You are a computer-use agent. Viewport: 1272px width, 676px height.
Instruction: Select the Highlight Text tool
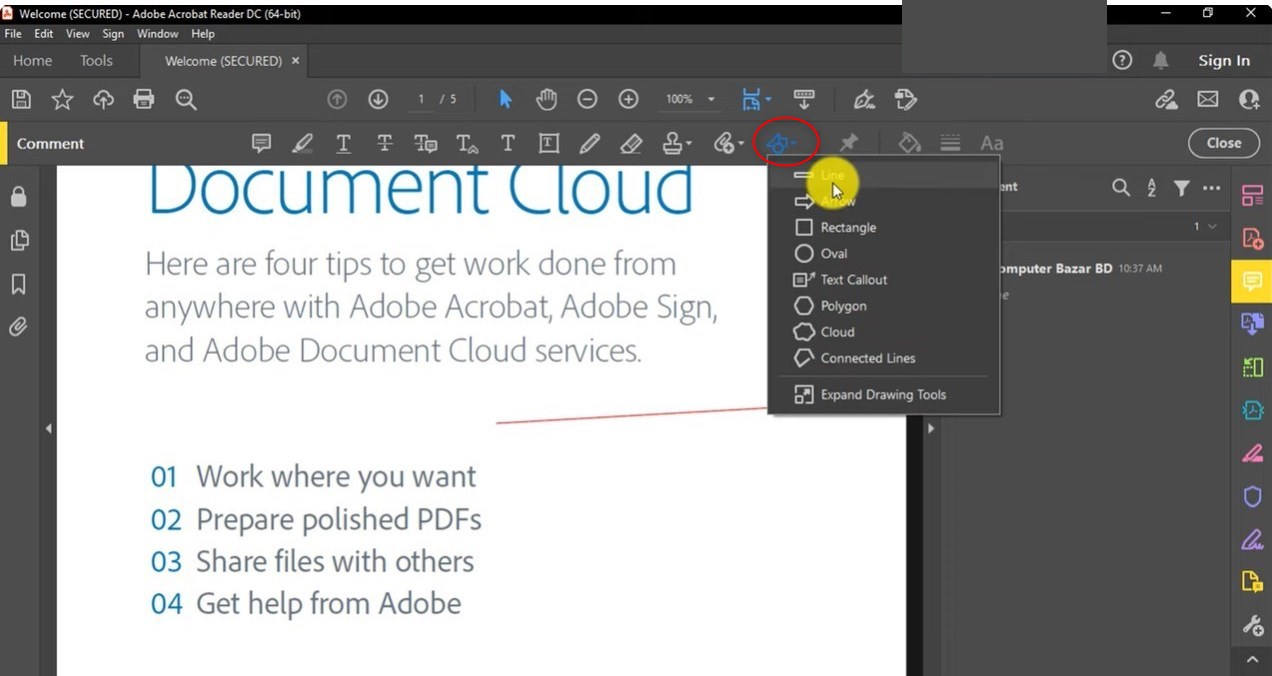pos(302,143)
